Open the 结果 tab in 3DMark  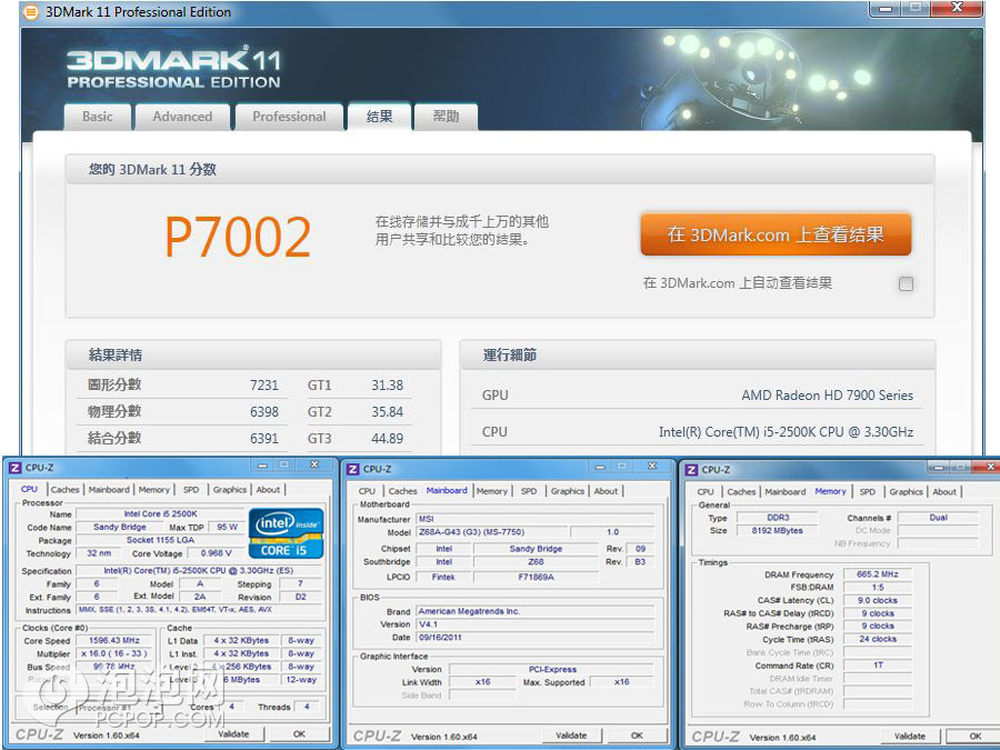coord(379,116)
